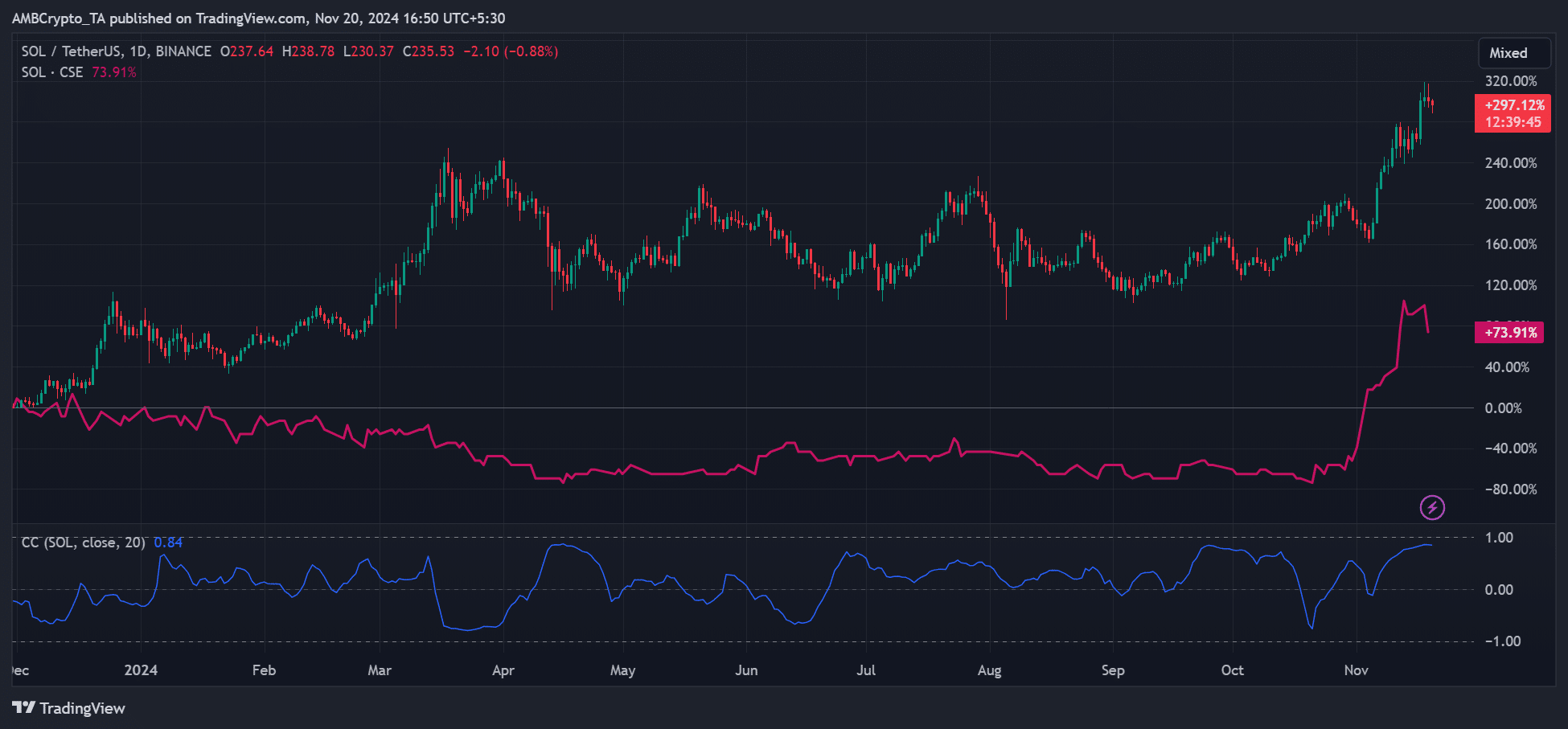The width and height of the screenshot is (1568, 729).
Task: Click the red +297.12% price label
Action: click(x=1513, y=105)
